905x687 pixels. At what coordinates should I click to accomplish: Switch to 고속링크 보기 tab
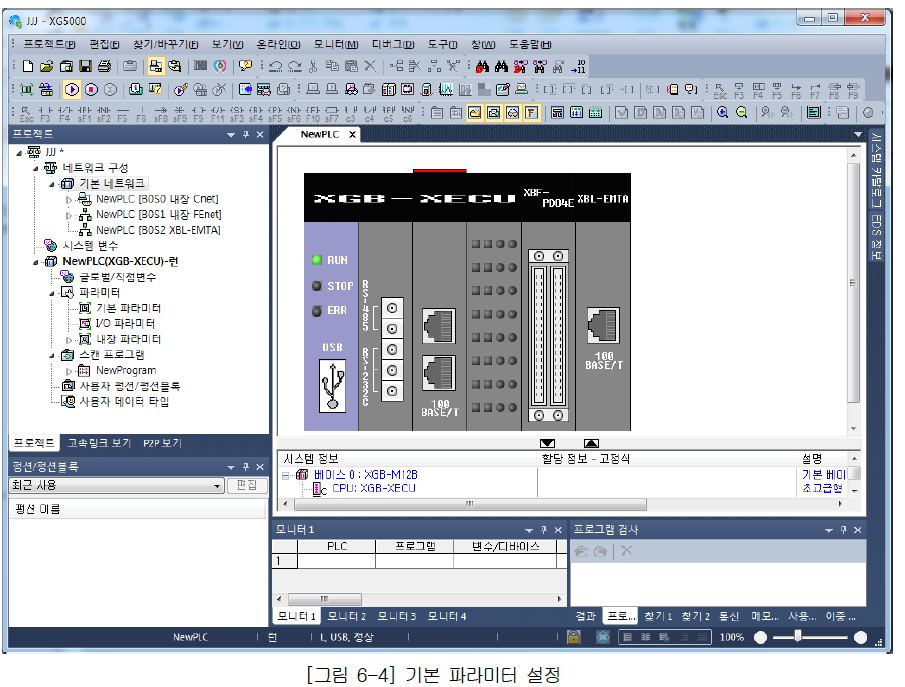pos(99,443)
